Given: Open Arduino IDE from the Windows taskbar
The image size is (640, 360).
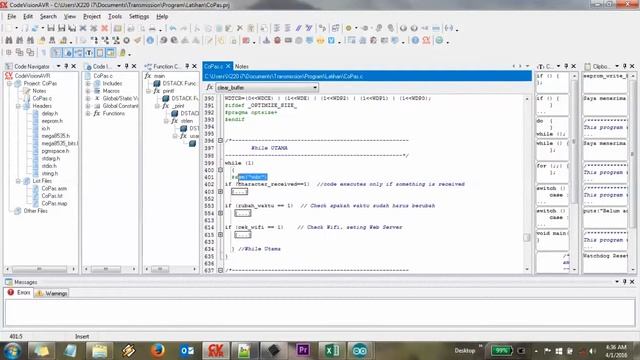Looking at the screenshot, I should pos(360,351).
